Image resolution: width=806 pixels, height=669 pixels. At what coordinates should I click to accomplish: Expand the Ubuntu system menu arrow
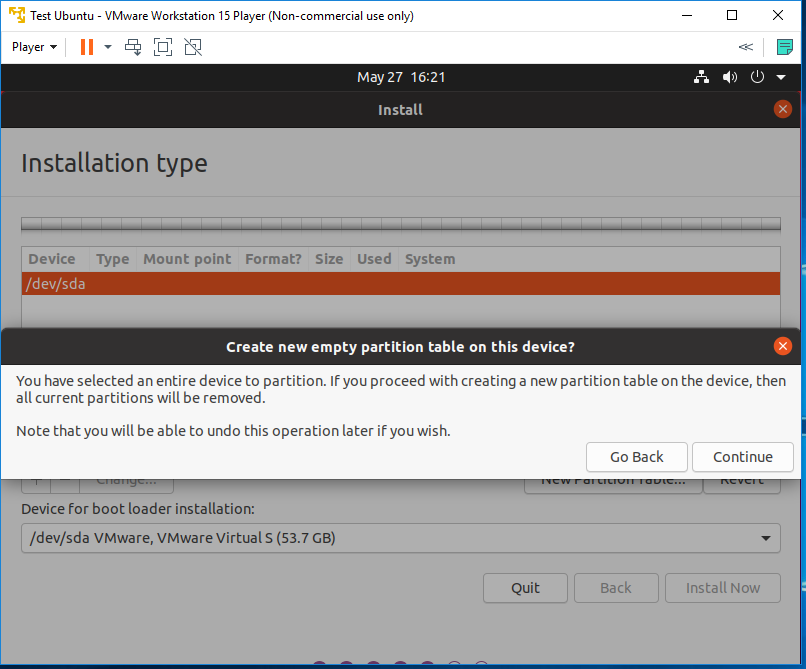pos(781,77)
